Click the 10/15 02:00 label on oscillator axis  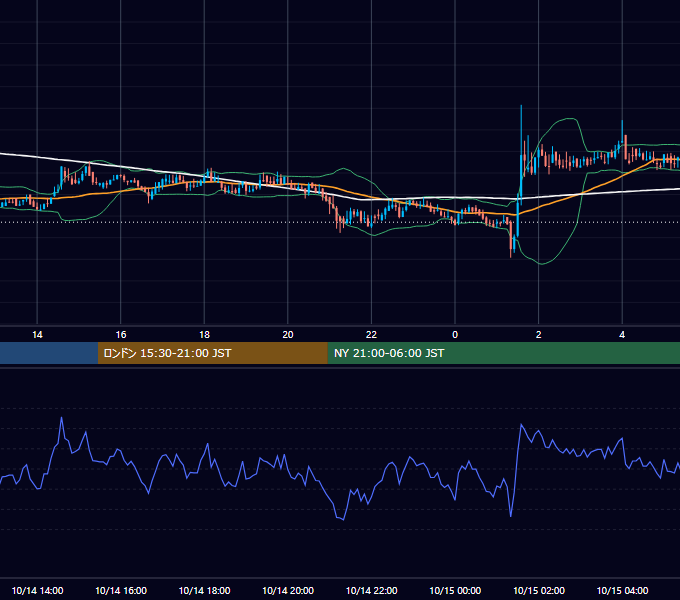(x=539, y=590)
